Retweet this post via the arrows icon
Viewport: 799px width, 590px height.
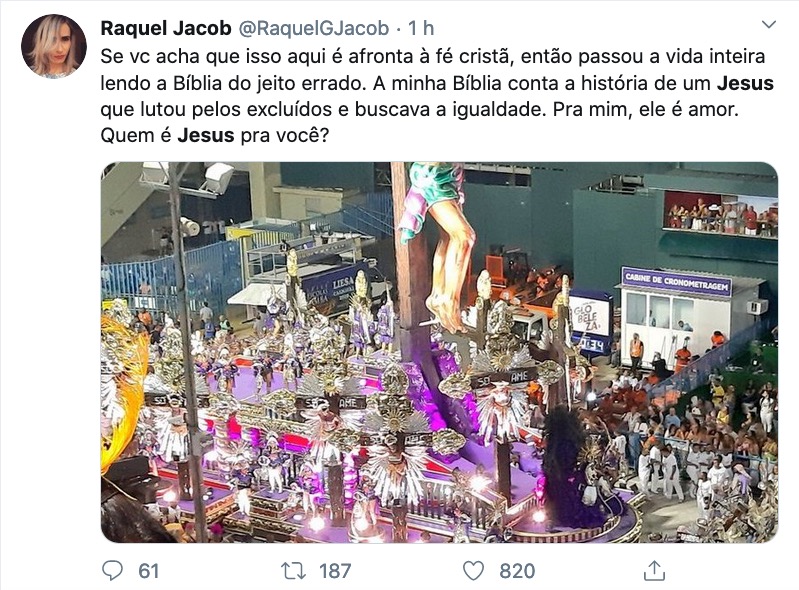294,571
